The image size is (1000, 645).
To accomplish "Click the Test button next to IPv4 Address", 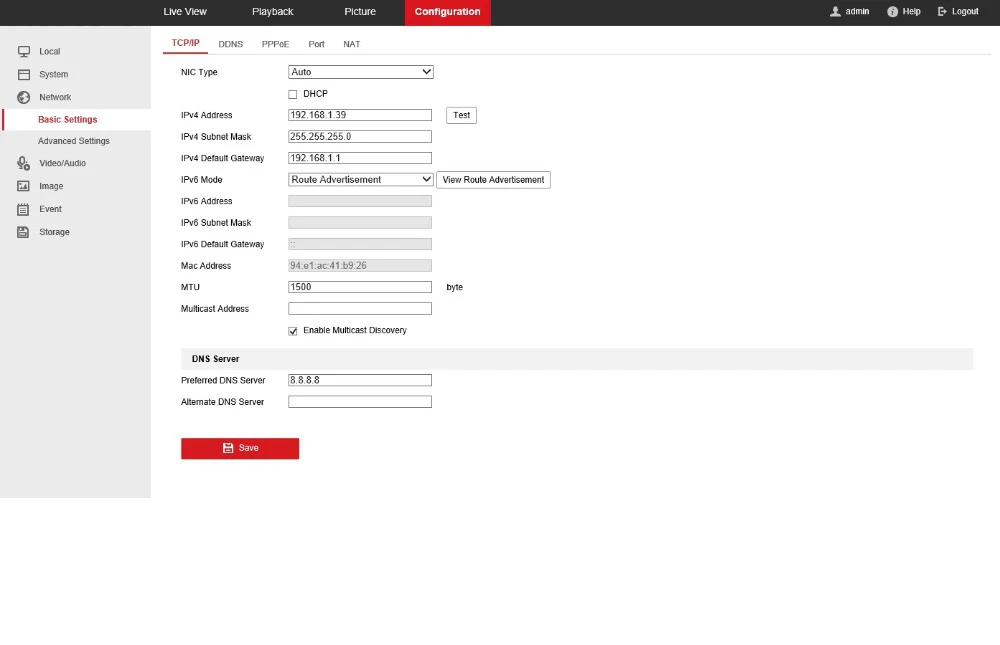I will (461, 115).
